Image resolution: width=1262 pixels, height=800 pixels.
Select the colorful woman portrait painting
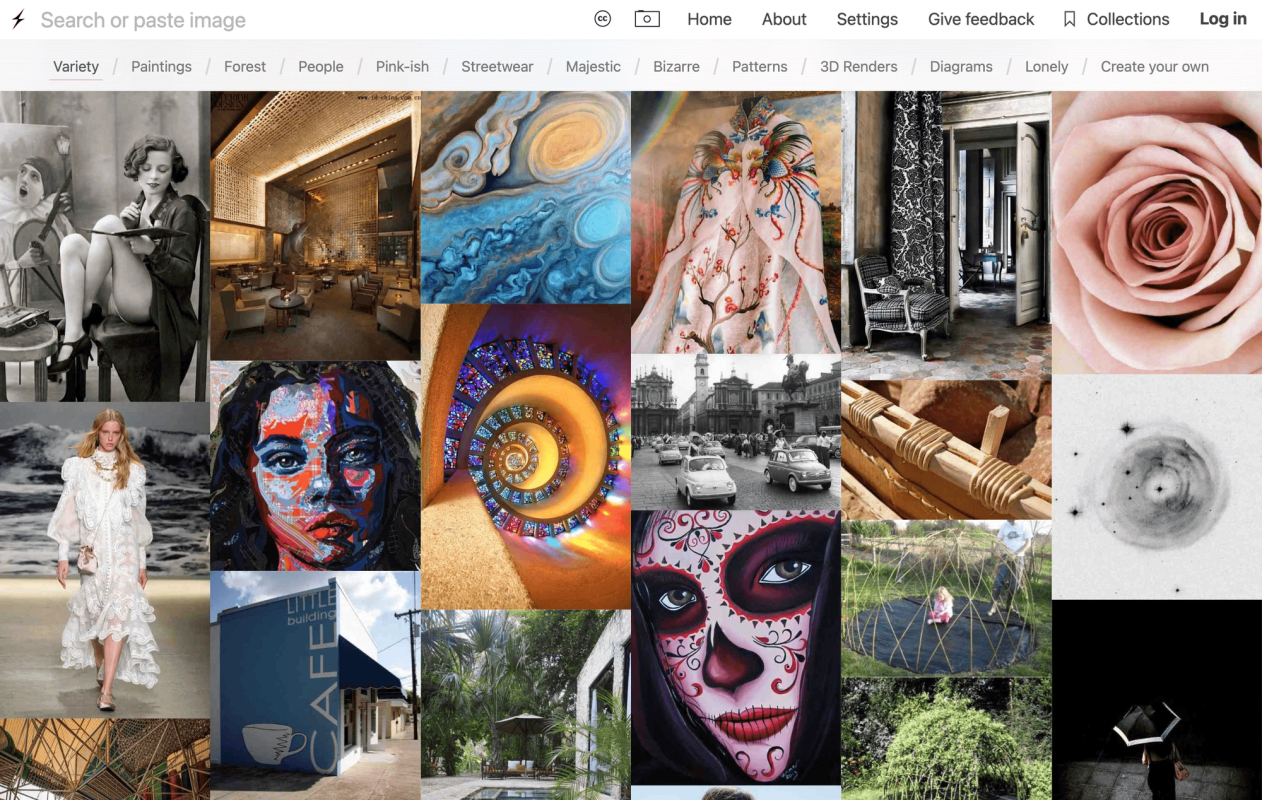pos(315,466)
